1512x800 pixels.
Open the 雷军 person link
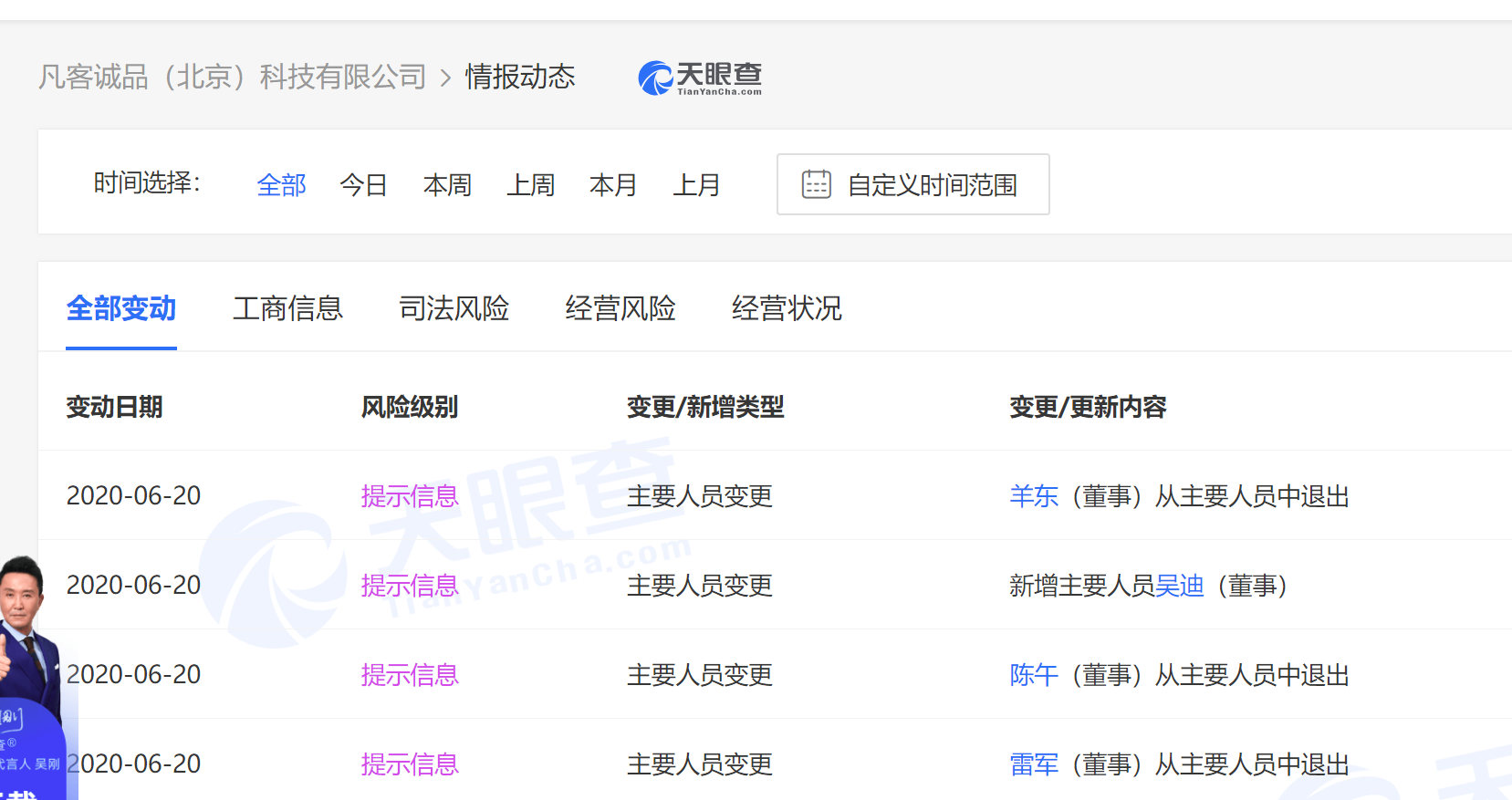(x=1034, y=764)
